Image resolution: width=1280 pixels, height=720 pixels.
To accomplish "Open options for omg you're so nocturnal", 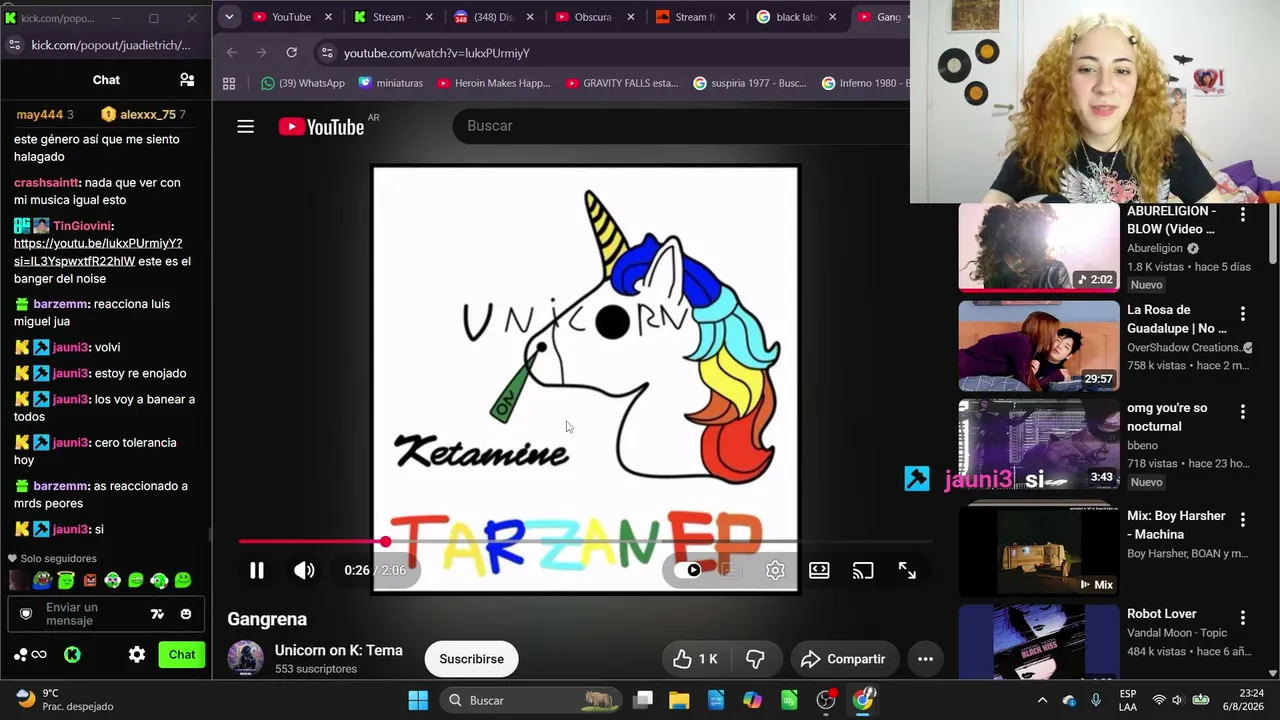I will tap(1243, 412).
